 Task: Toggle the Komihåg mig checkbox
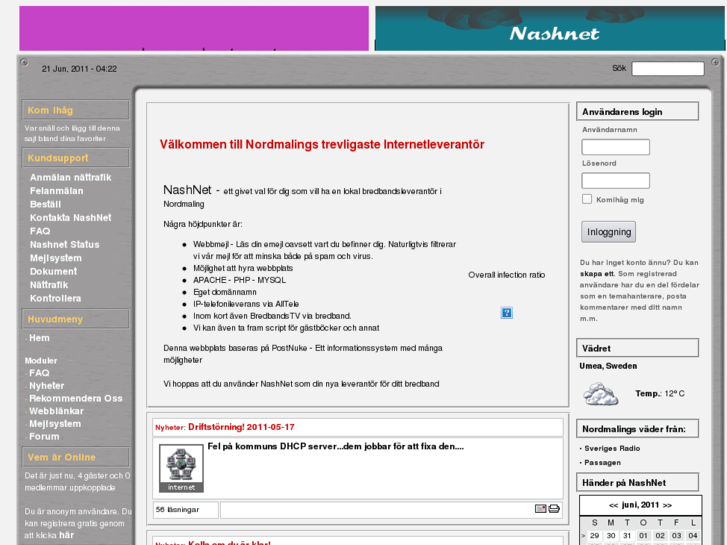[587, 199]
